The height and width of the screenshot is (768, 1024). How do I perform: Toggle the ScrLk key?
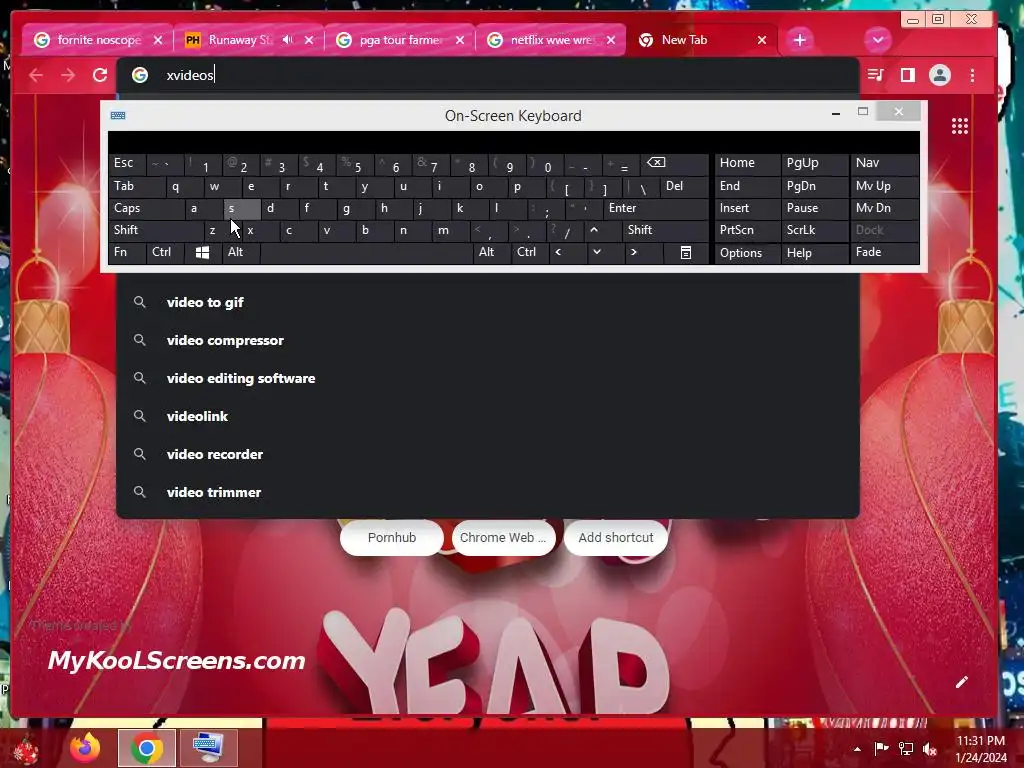[x=814, y=230]
